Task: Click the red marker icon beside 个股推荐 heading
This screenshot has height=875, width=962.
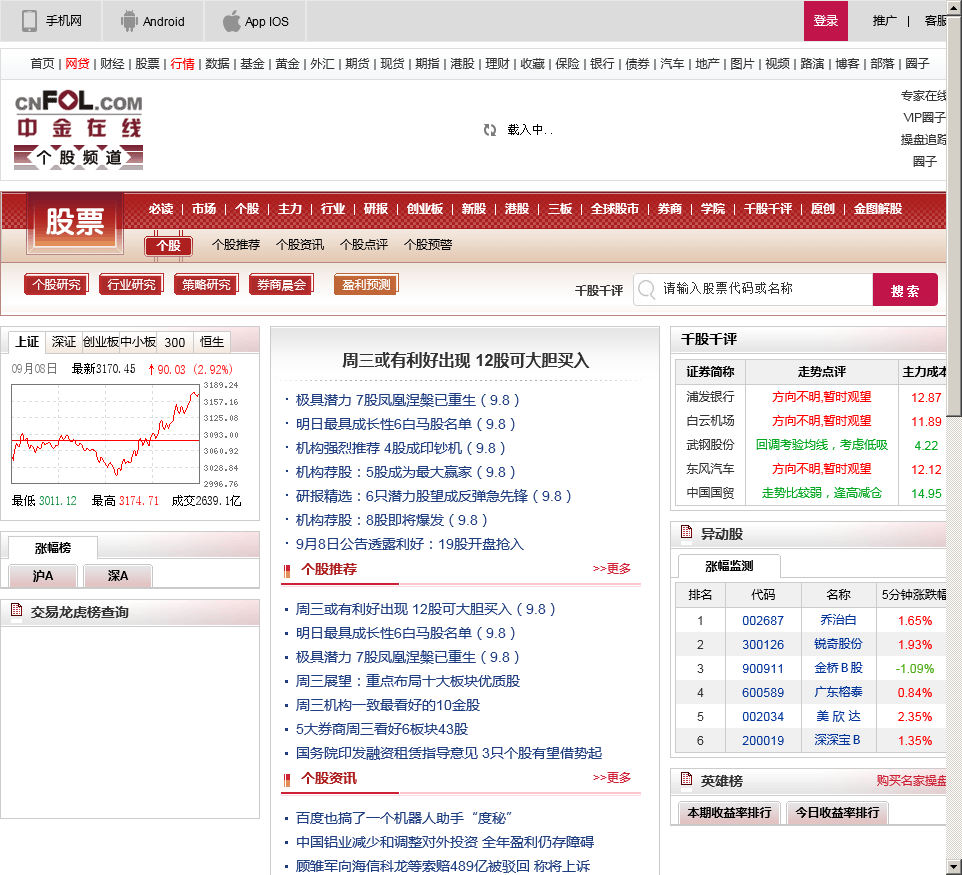Action: pyautogui.click(x=287, y=571)
